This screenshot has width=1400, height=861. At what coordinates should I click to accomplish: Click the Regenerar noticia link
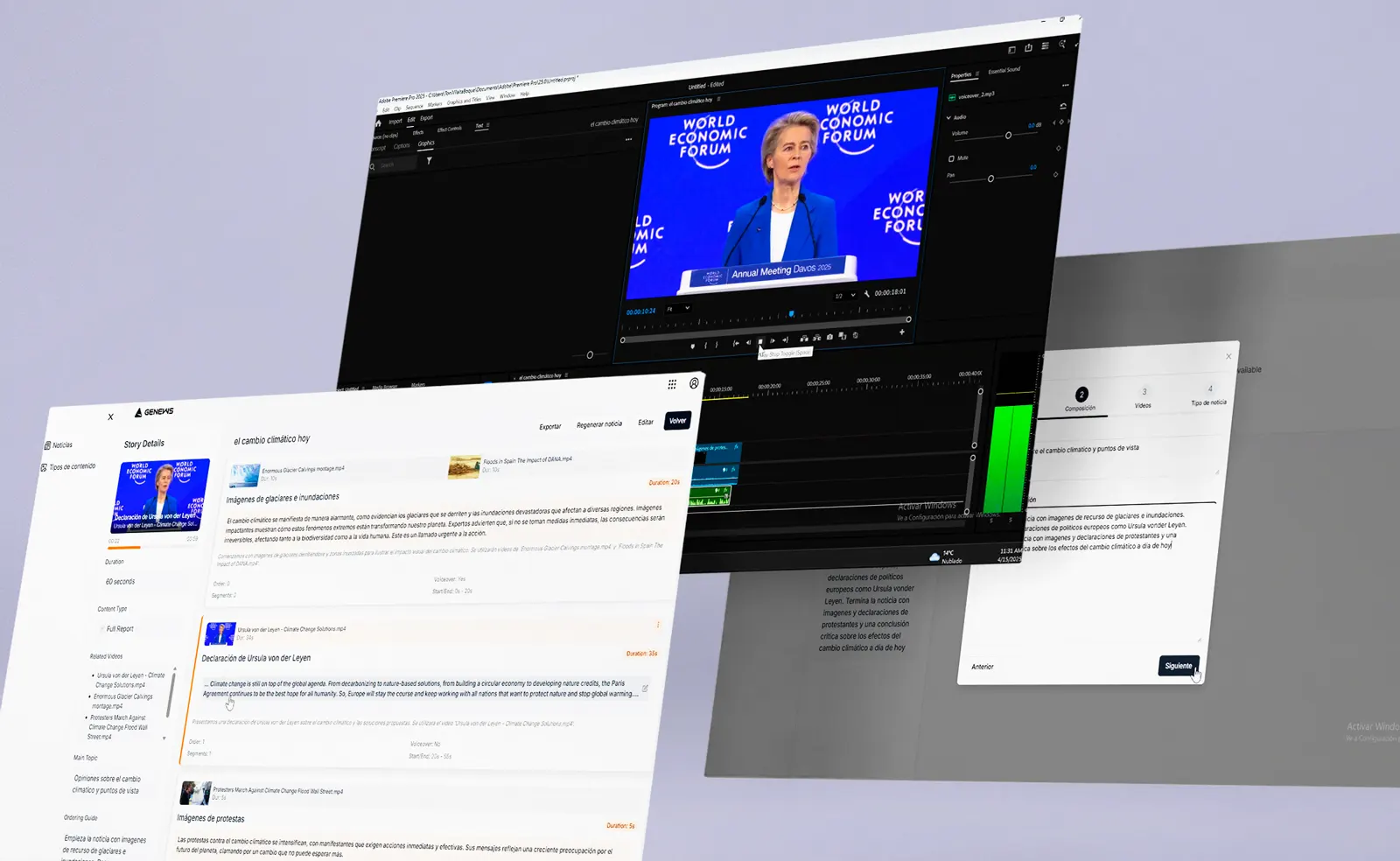pyautogui.click(x=599, y=424)
